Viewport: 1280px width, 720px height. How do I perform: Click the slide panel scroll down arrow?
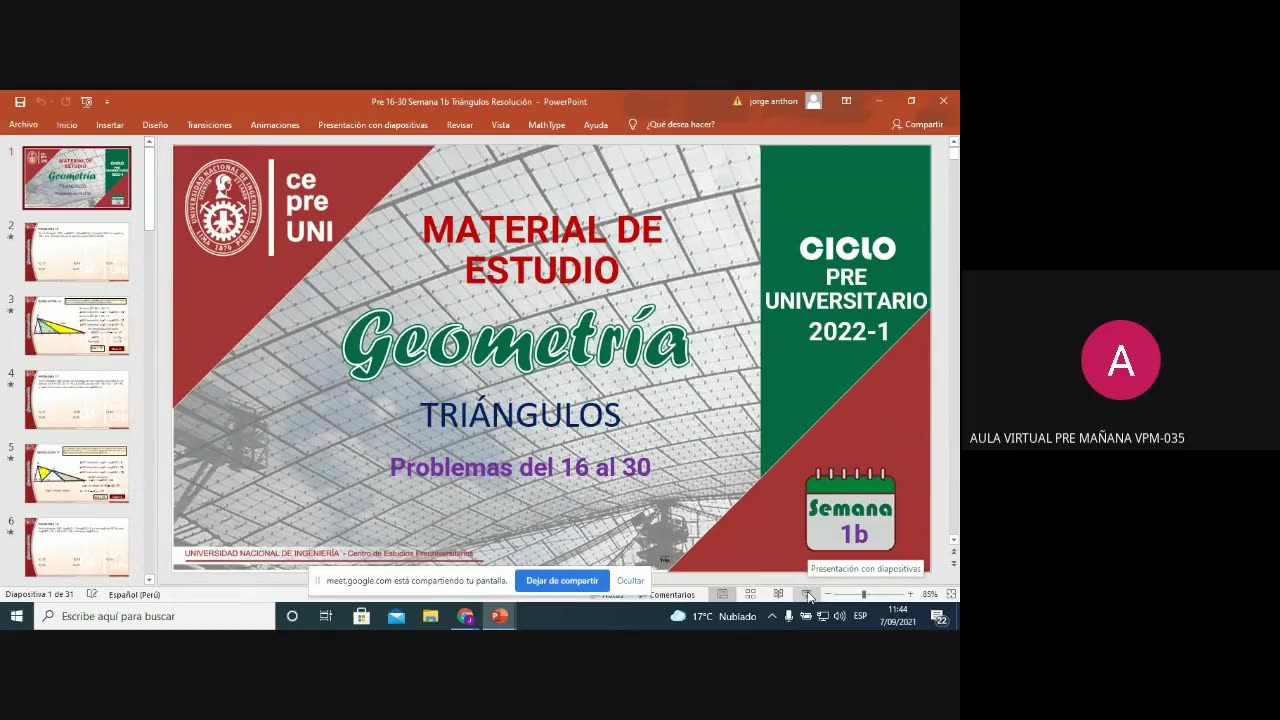[x=149, y=580]
